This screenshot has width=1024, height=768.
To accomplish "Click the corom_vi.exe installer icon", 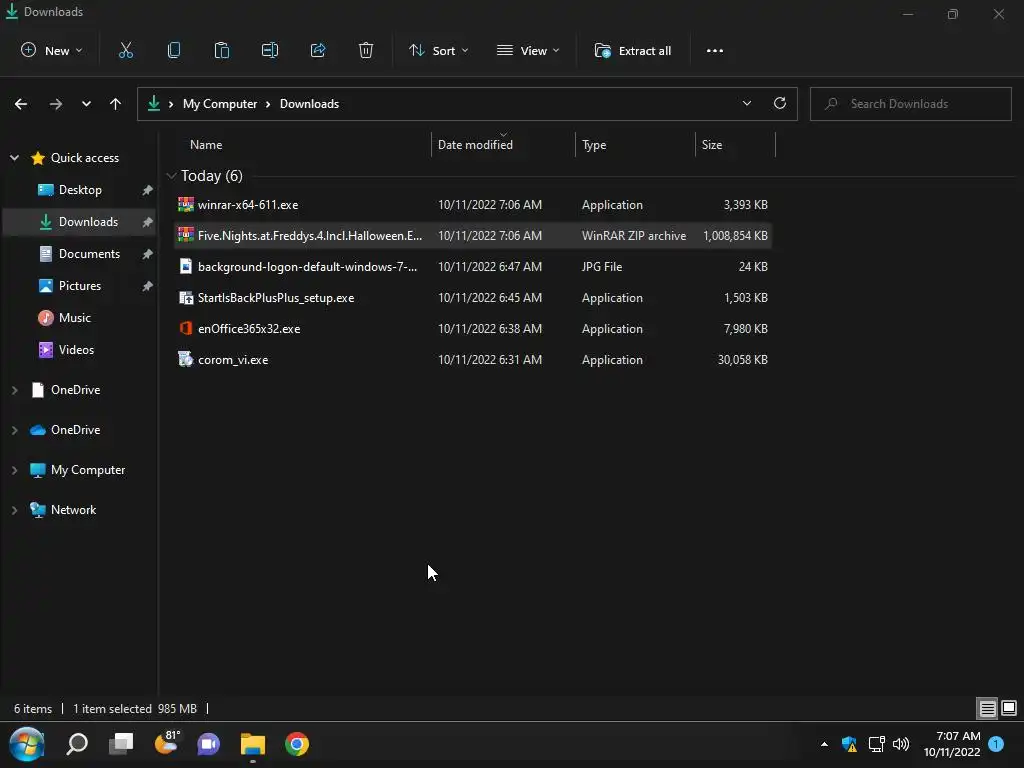I will [185, 359].
